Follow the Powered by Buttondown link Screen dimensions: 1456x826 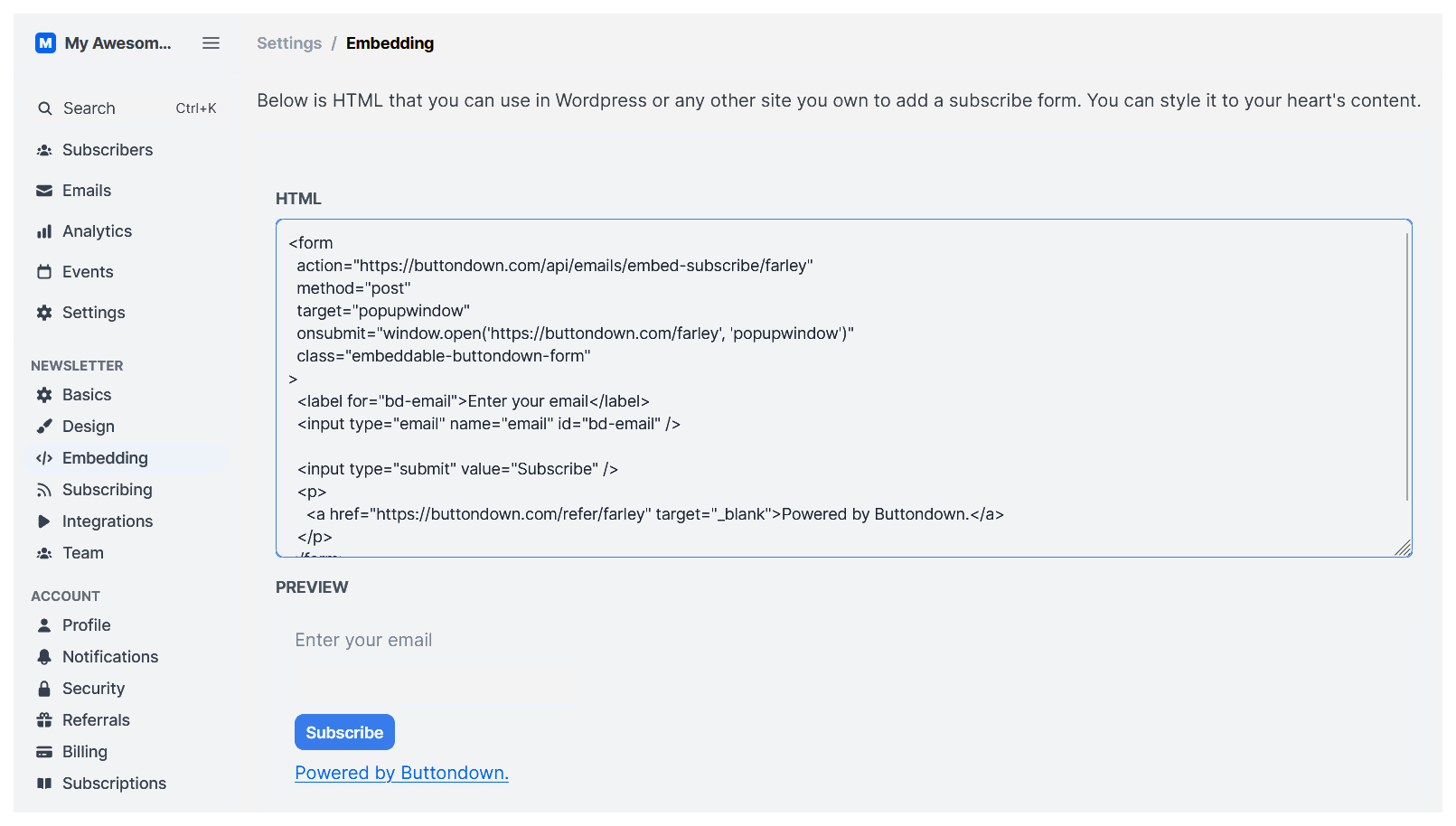point(401,773)
